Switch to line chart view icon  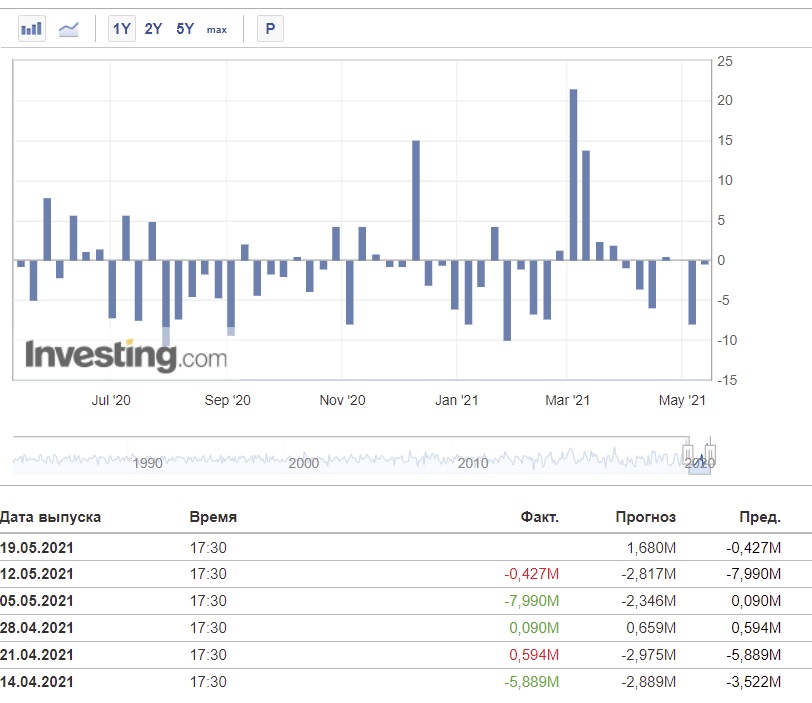68,29
